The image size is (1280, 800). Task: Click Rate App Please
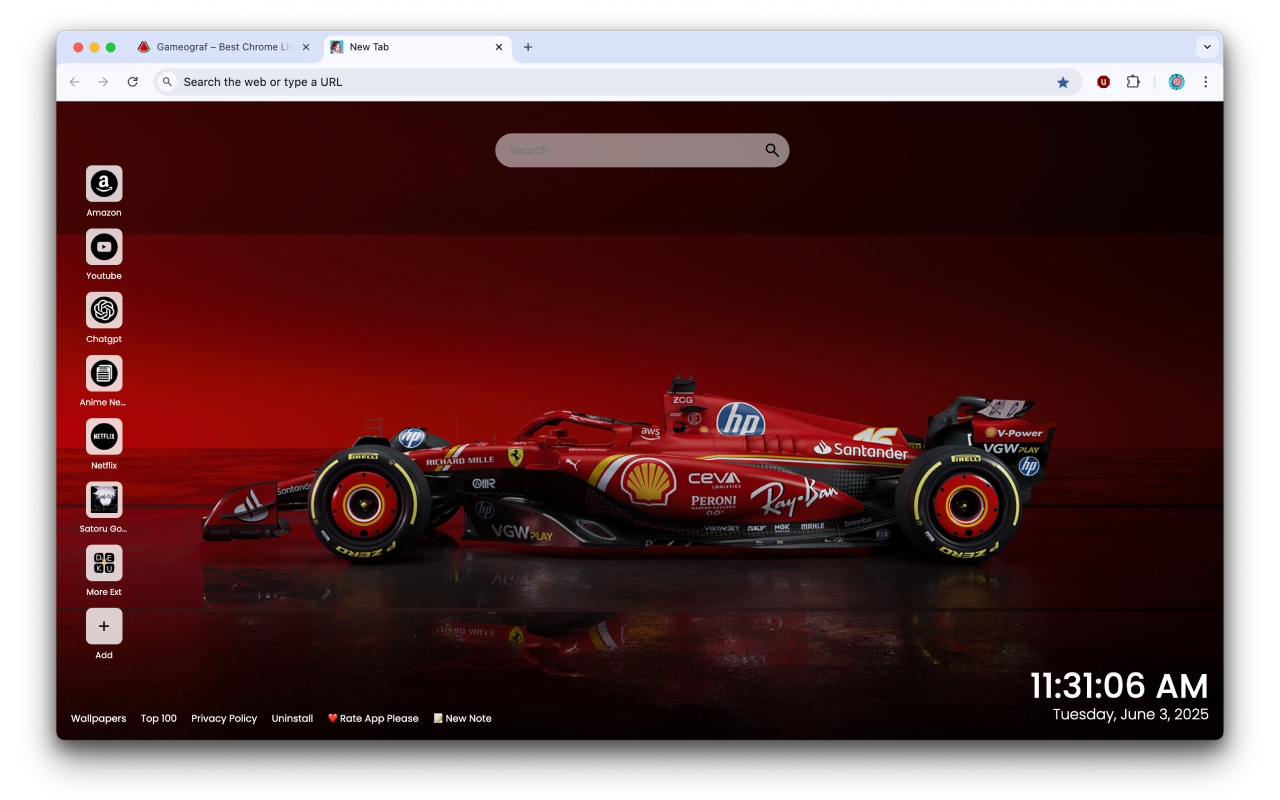373,718
